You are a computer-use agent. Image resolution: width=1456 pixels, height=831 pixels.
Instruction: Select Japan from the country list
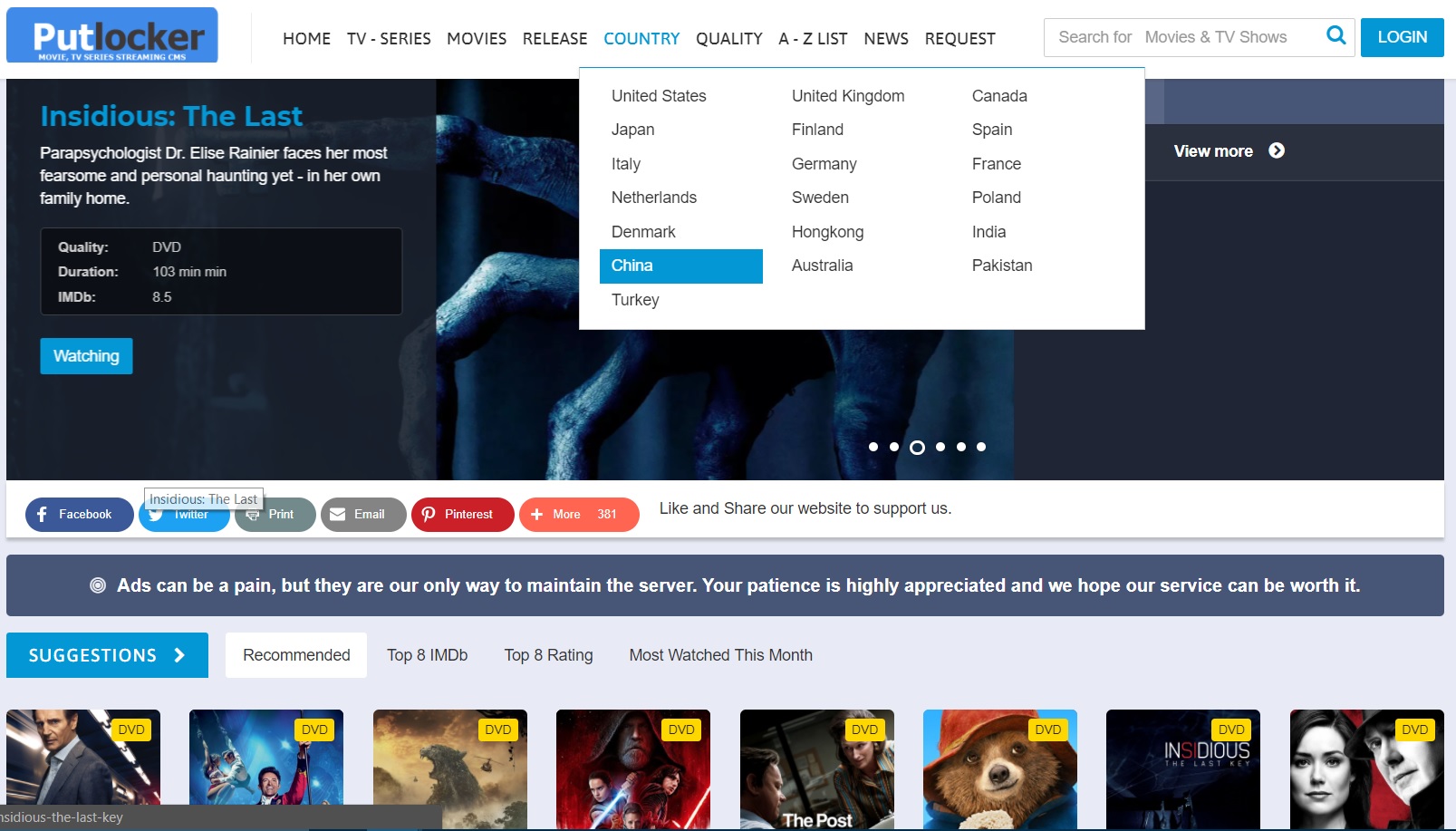[632, 130]
